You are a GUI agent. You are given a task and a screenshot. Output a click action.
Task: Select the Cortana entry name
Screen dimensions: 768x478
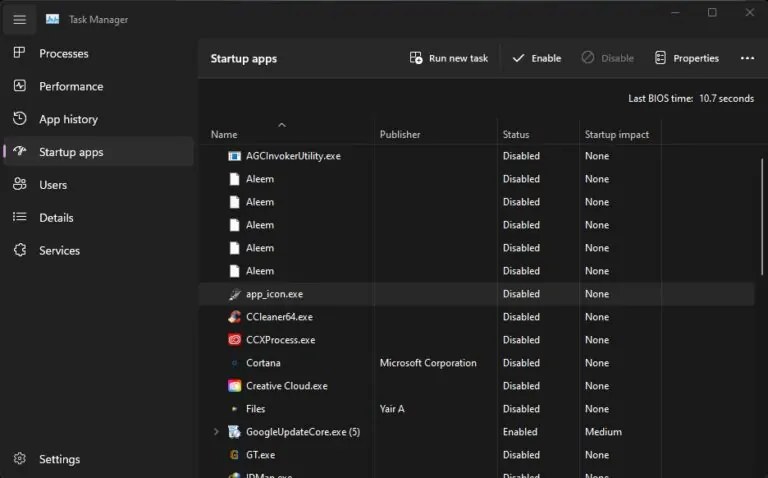(x=263, y=363)
